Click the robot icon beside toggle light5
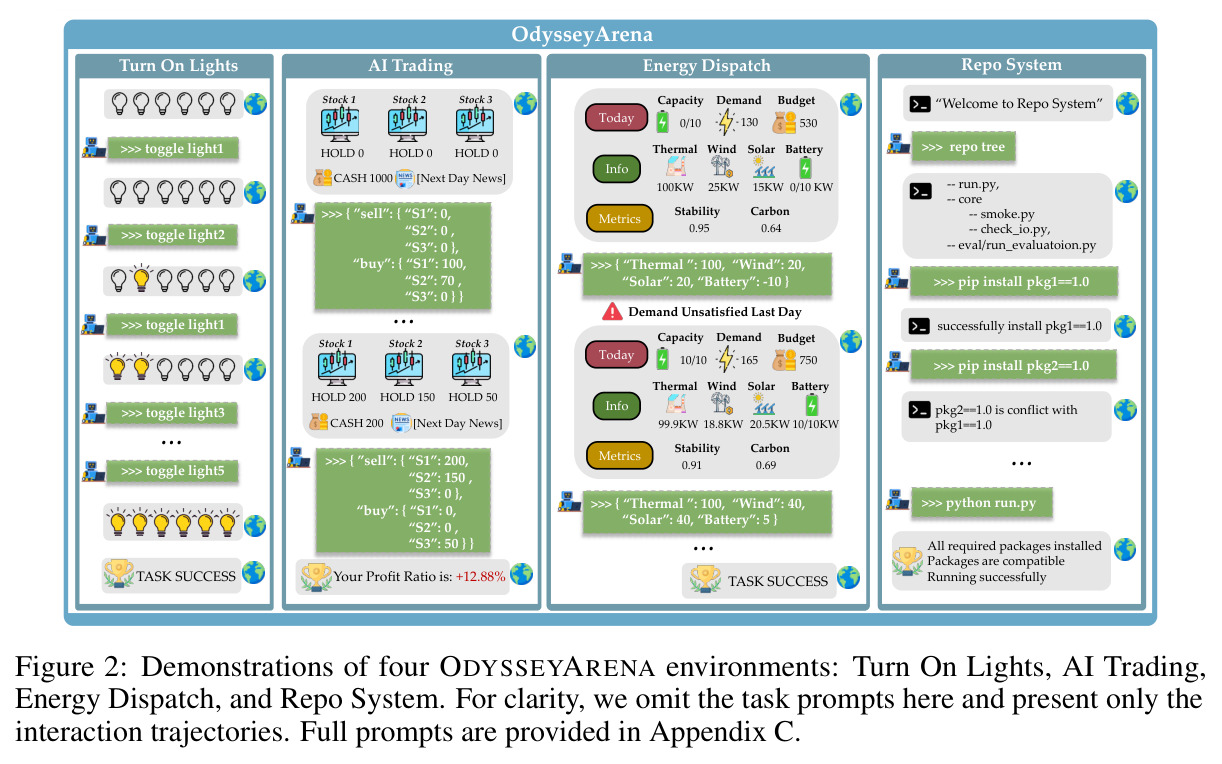This screenshot has width=1222, height=764. pos(94,472)
